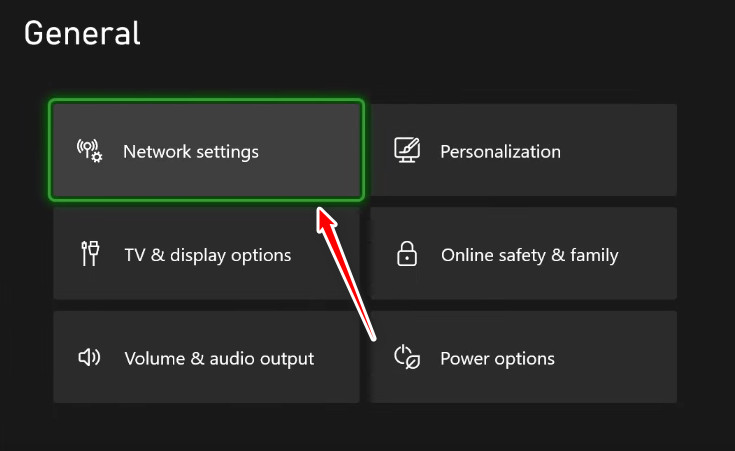The width and height of the screenshot is (735, 451).
Task: Click the Network settings antenna gear icon
Action: pos(90,151)
